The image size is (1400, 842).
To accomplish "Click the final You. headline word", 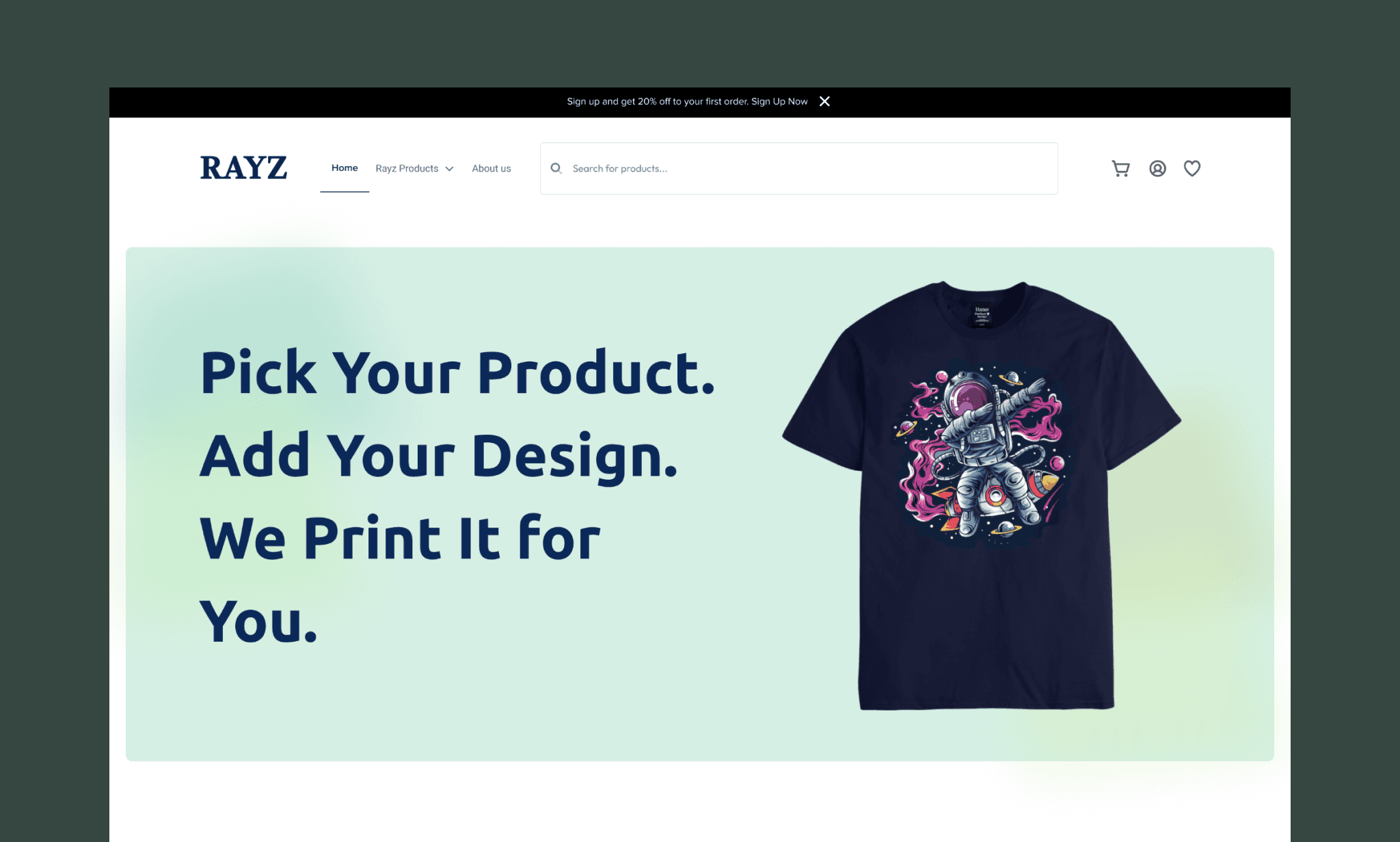I will click(x=258, y=622).
